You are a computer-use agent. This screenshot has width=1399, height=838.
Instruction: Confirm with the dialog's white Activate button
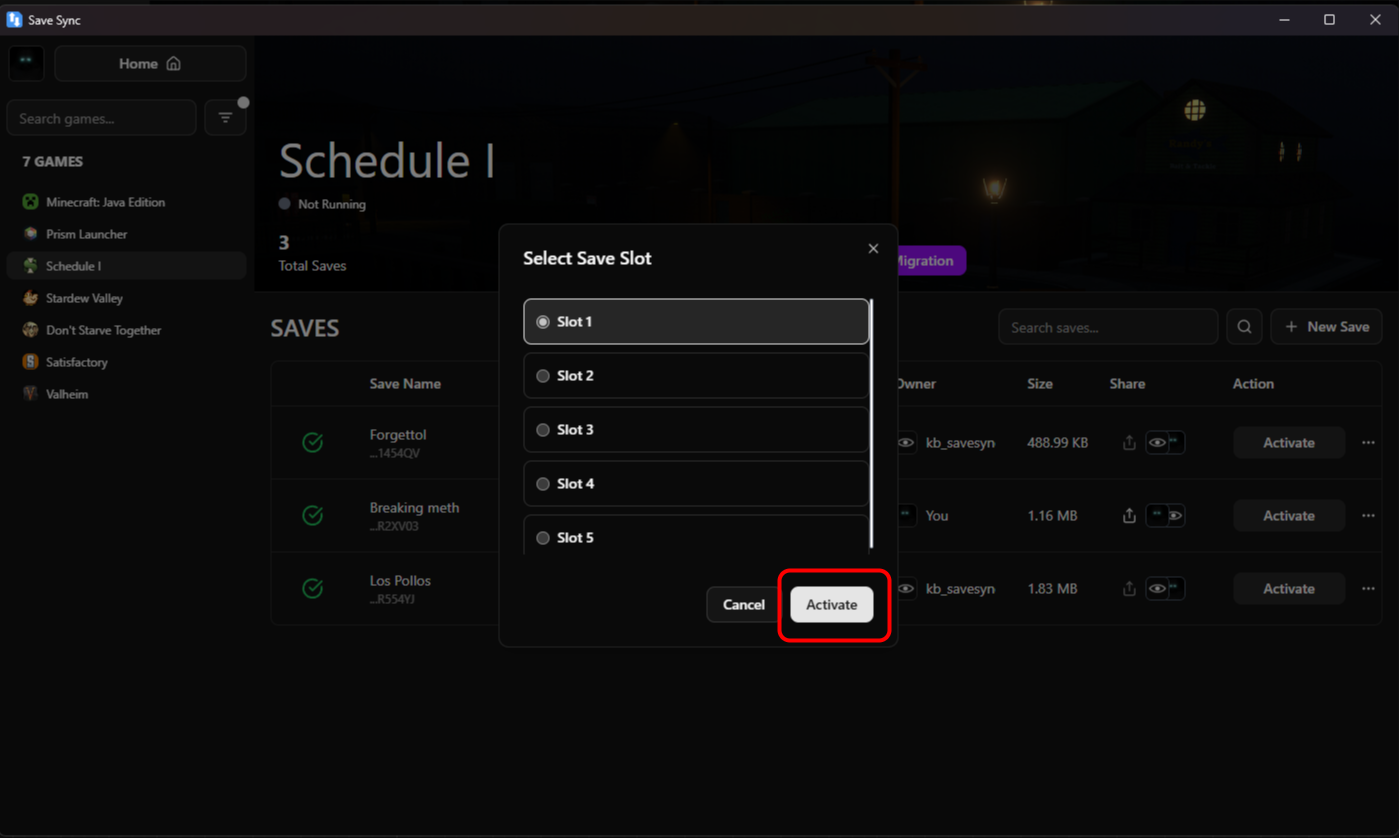[831, 604]
